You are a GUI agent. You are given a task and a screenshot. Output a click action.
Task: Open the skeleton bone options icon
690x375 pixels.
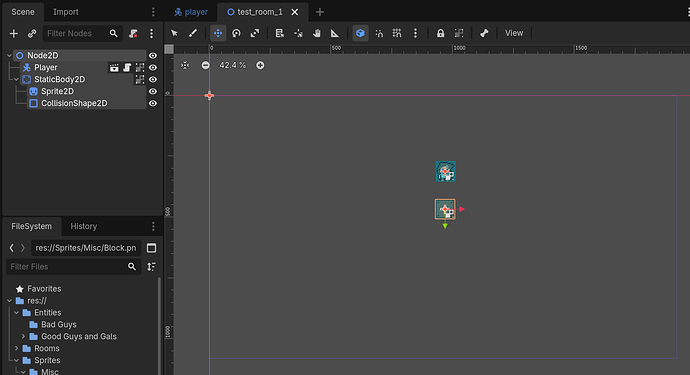tap(484, 33)
